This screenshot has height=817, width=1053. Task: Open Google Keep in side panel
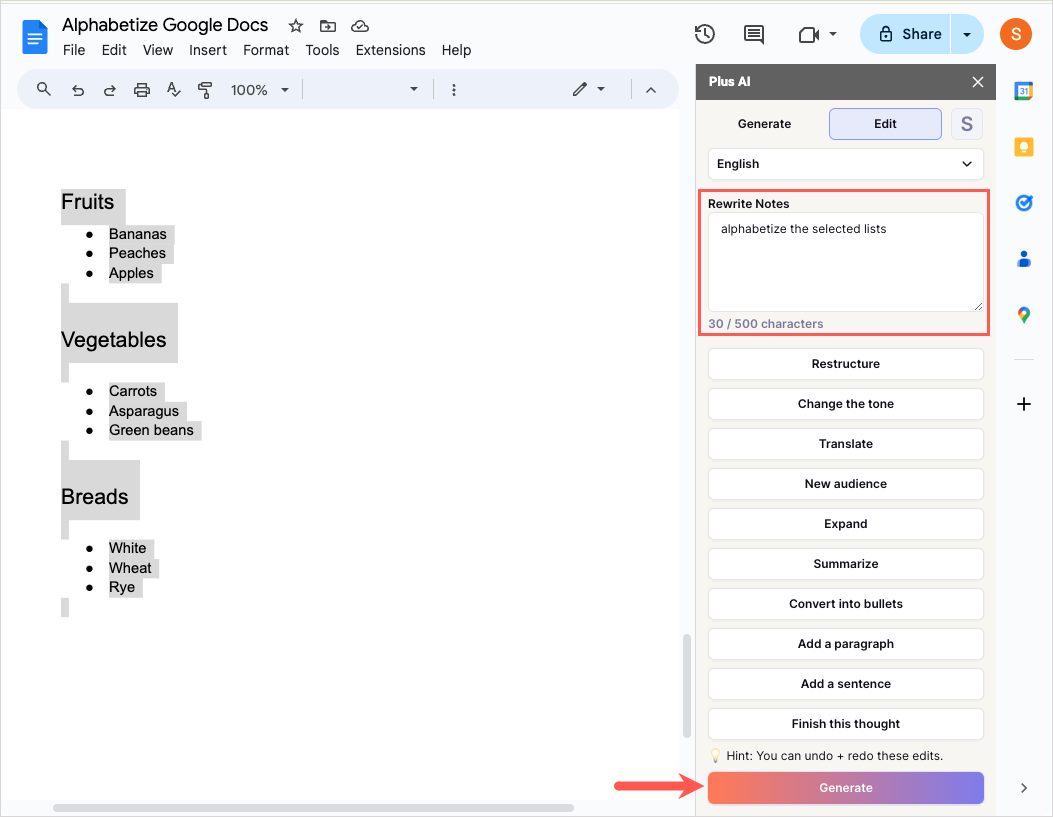1023,146
